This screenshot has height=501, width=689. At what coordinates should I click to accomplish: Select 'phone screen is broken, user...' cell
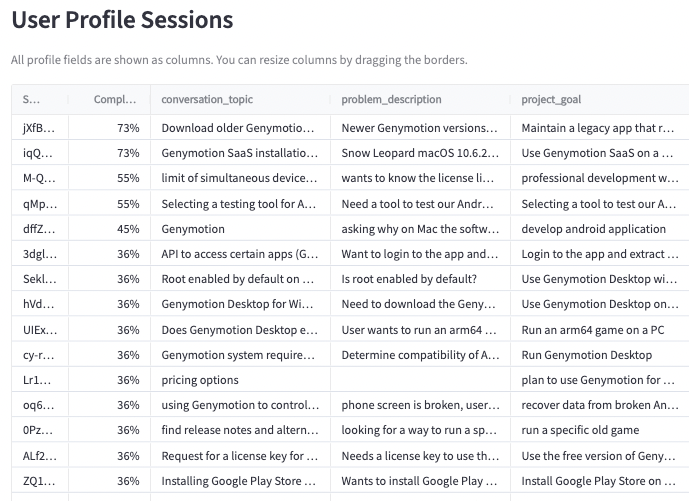(x=421, y=405)
